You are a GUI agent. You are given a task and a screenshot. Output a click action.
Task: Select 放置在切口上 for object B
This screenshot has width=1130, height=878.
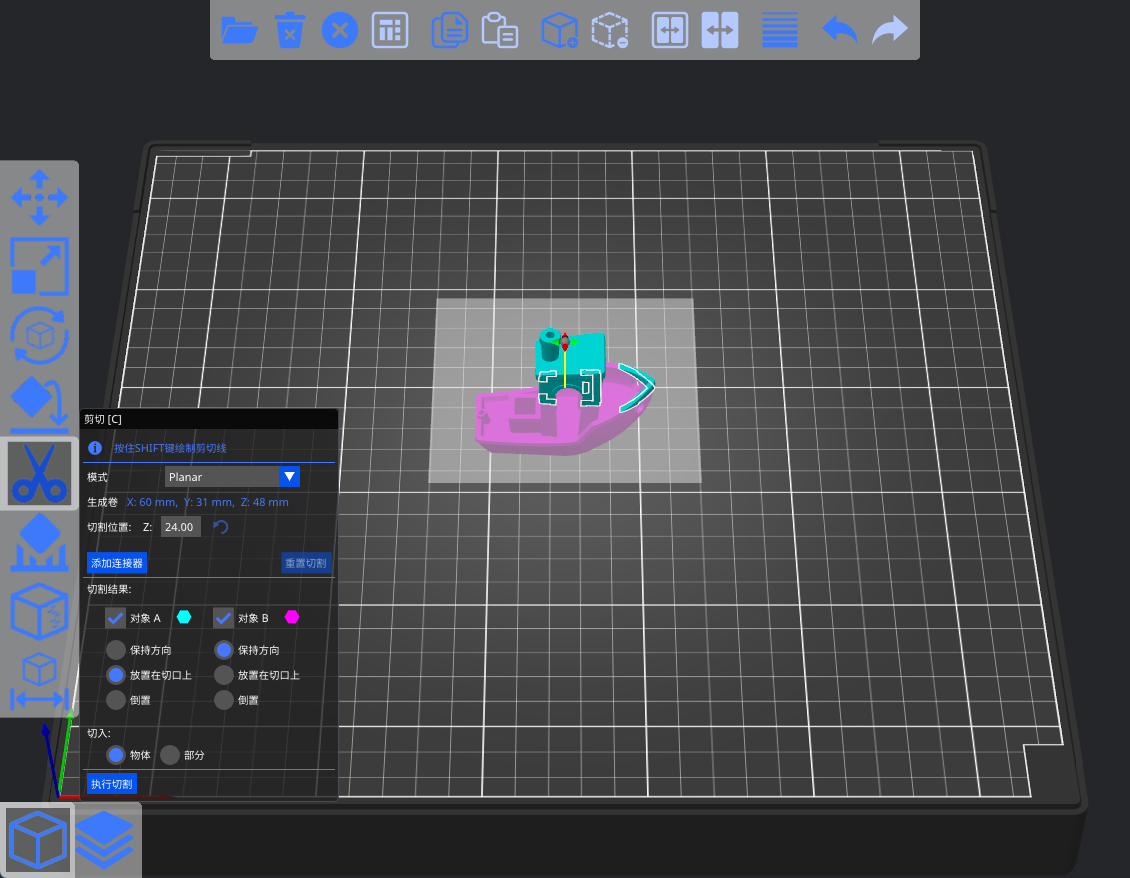click(223, 675)
